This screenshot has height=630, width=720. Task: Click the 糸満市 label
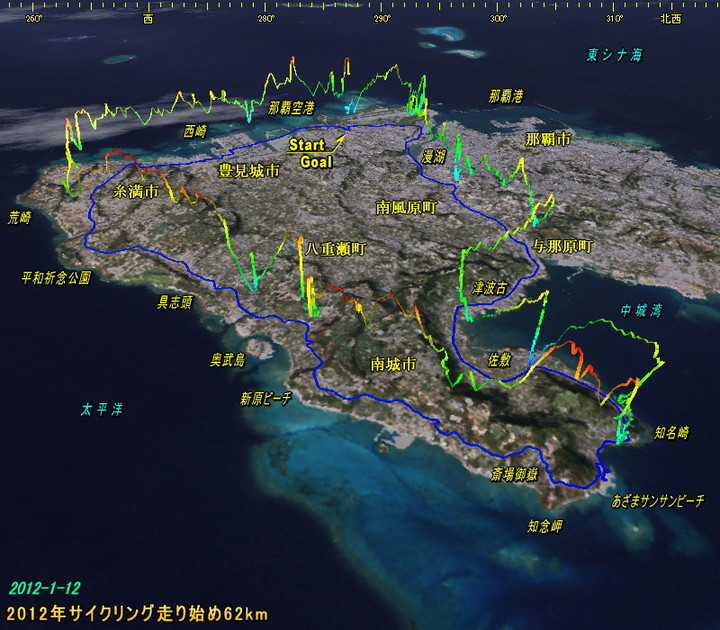click(x=136, y=191)
